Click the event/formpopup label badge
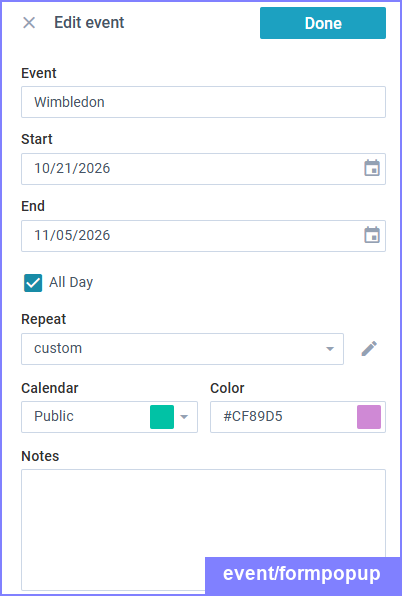 (x=302, y=574)
